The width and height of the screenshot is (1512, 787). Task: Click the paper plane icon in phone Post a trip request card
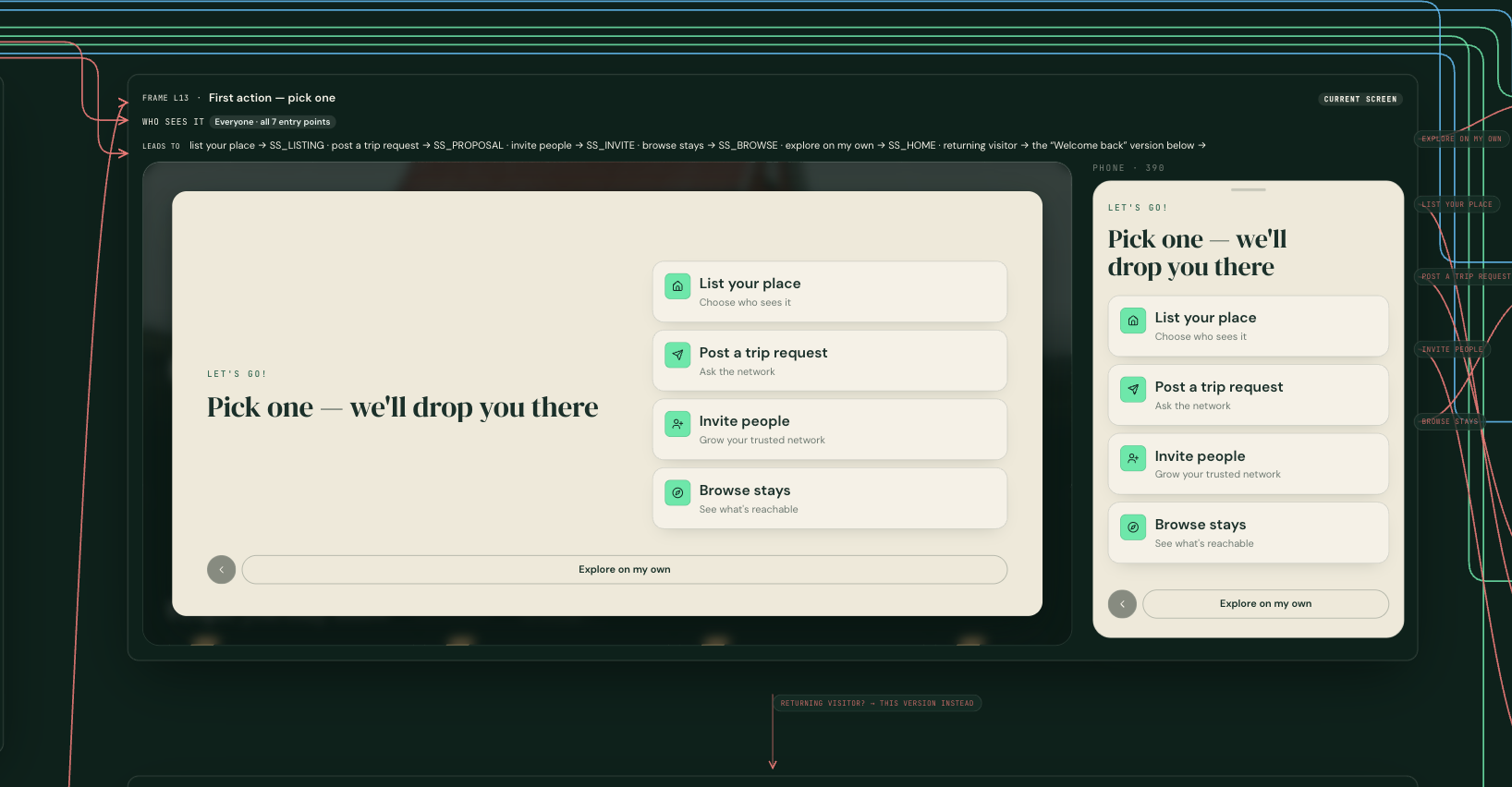tap(1133, 390)
